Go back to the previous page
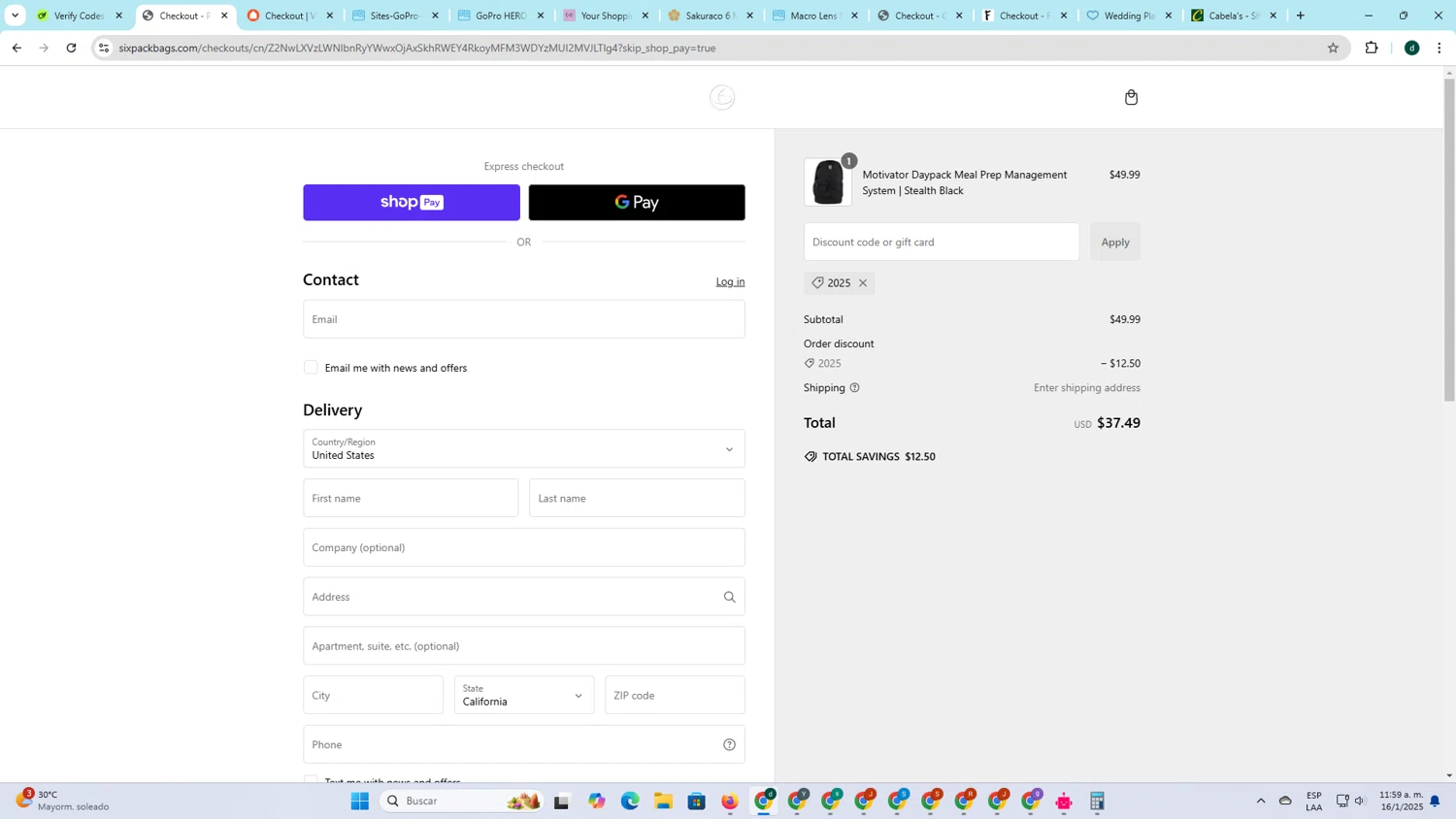This screenshot has width=1456, height=819. [17, 48]
